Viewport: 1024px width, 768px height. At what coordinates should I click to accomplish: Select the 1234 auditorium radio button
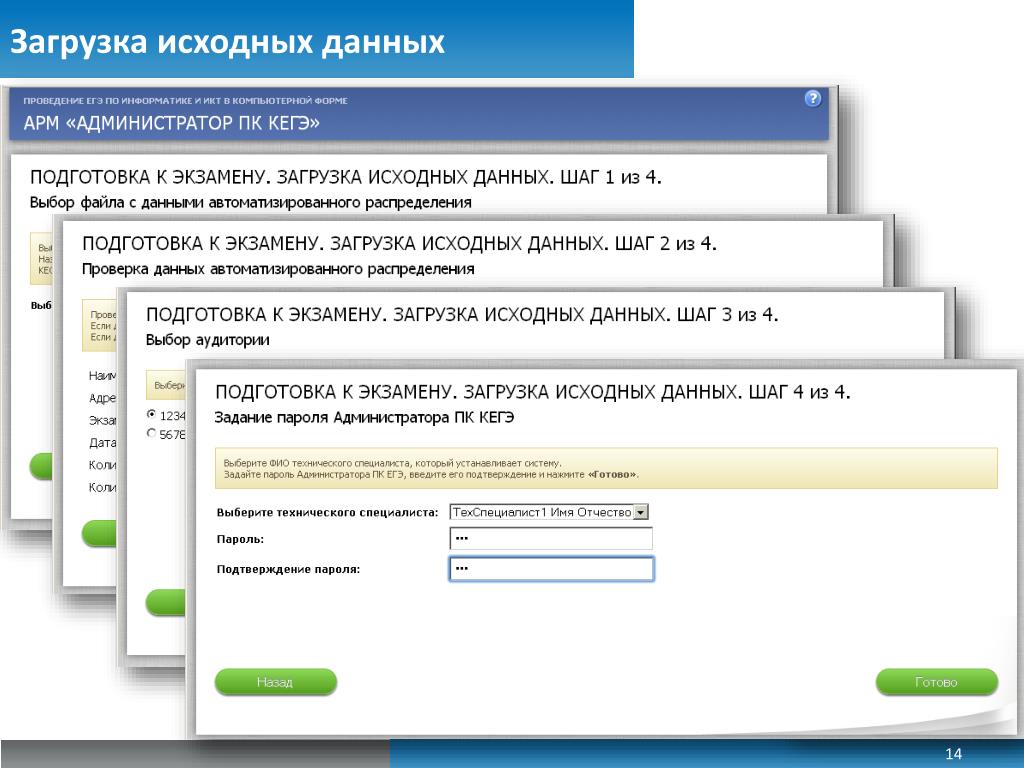point(152,414)
